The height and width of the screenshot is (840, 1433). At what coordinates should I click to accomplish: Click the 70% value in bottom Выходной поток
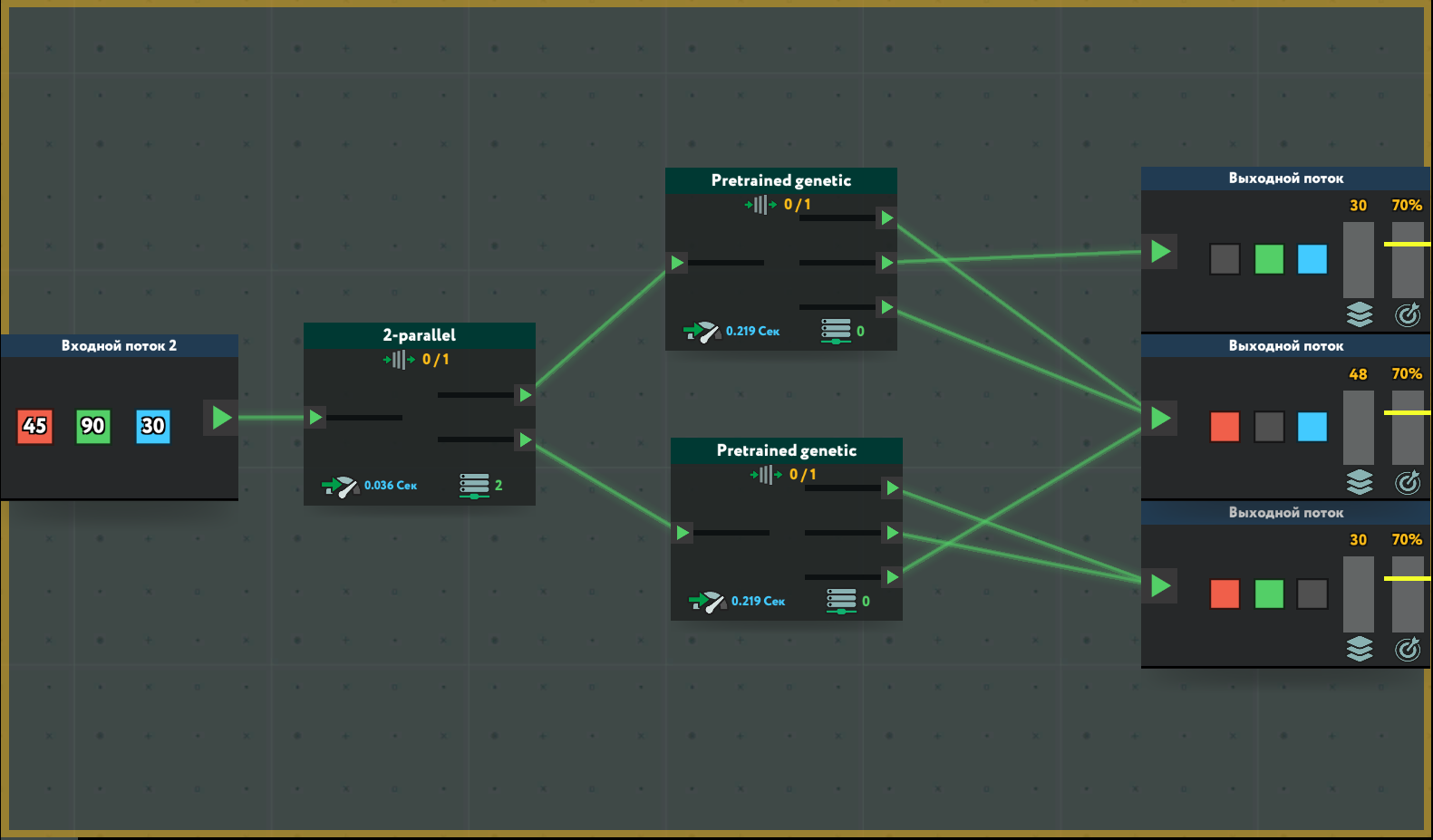1407,540
